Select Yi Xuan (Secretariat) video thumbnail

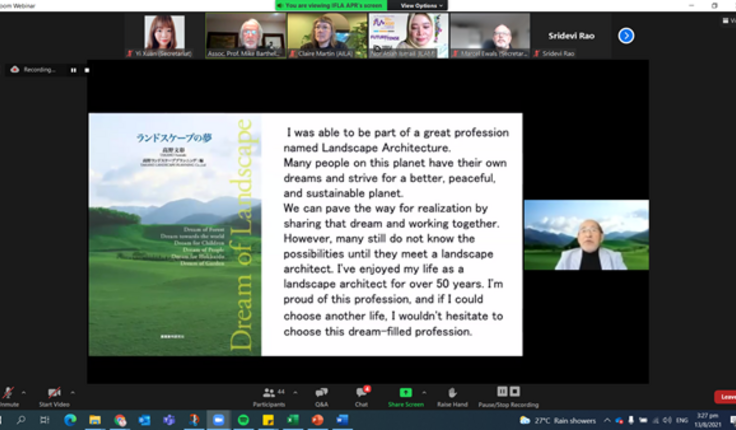[164, 36]
